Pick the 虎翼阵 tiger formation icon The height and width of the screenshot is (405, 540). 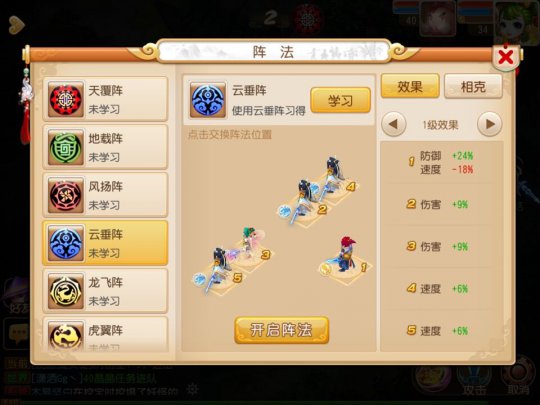pyautogui.click(x=65, y=335)
